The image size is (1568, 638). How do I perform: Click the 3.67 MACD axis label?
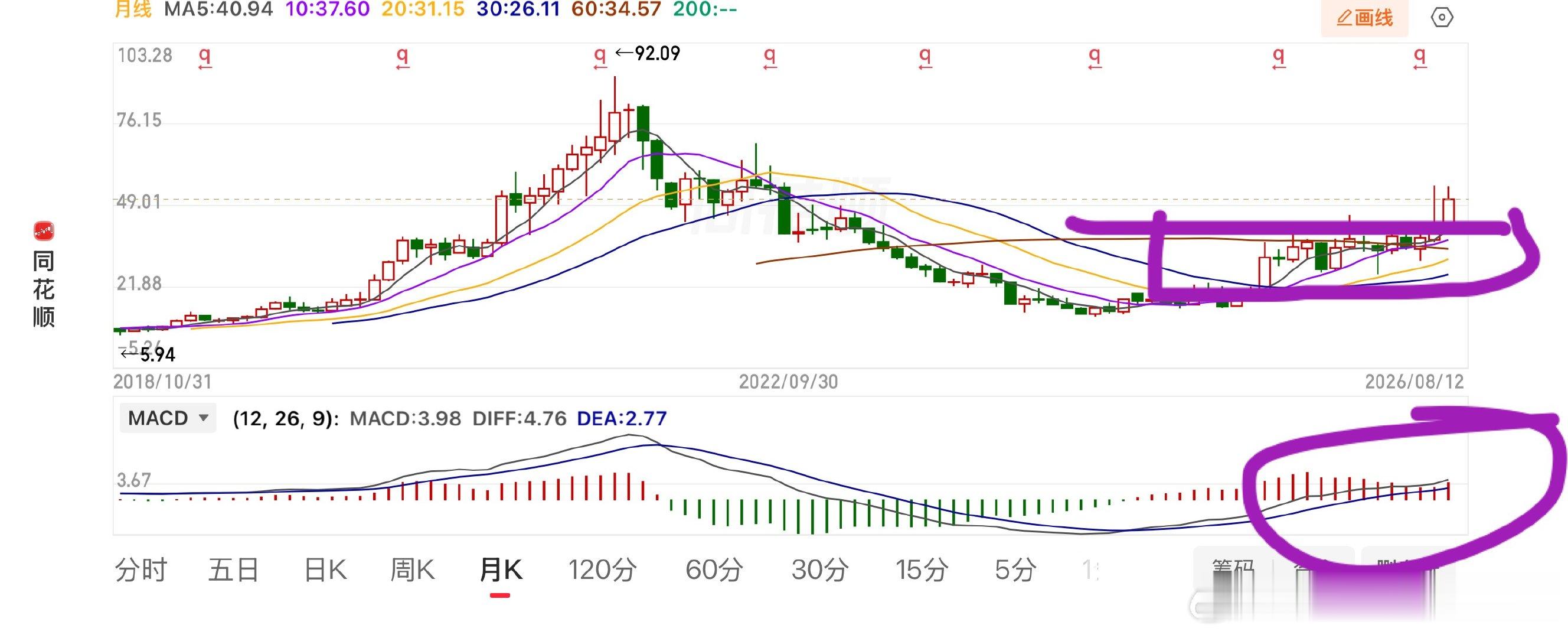point(134,480)
